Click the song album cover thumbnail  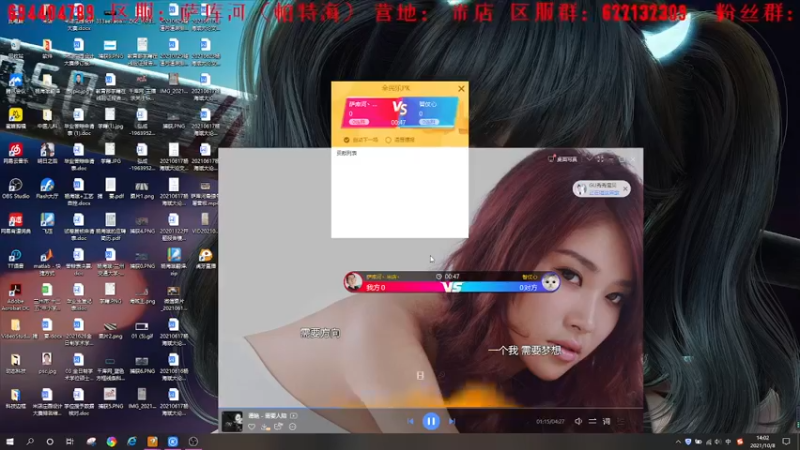[233, 421]
